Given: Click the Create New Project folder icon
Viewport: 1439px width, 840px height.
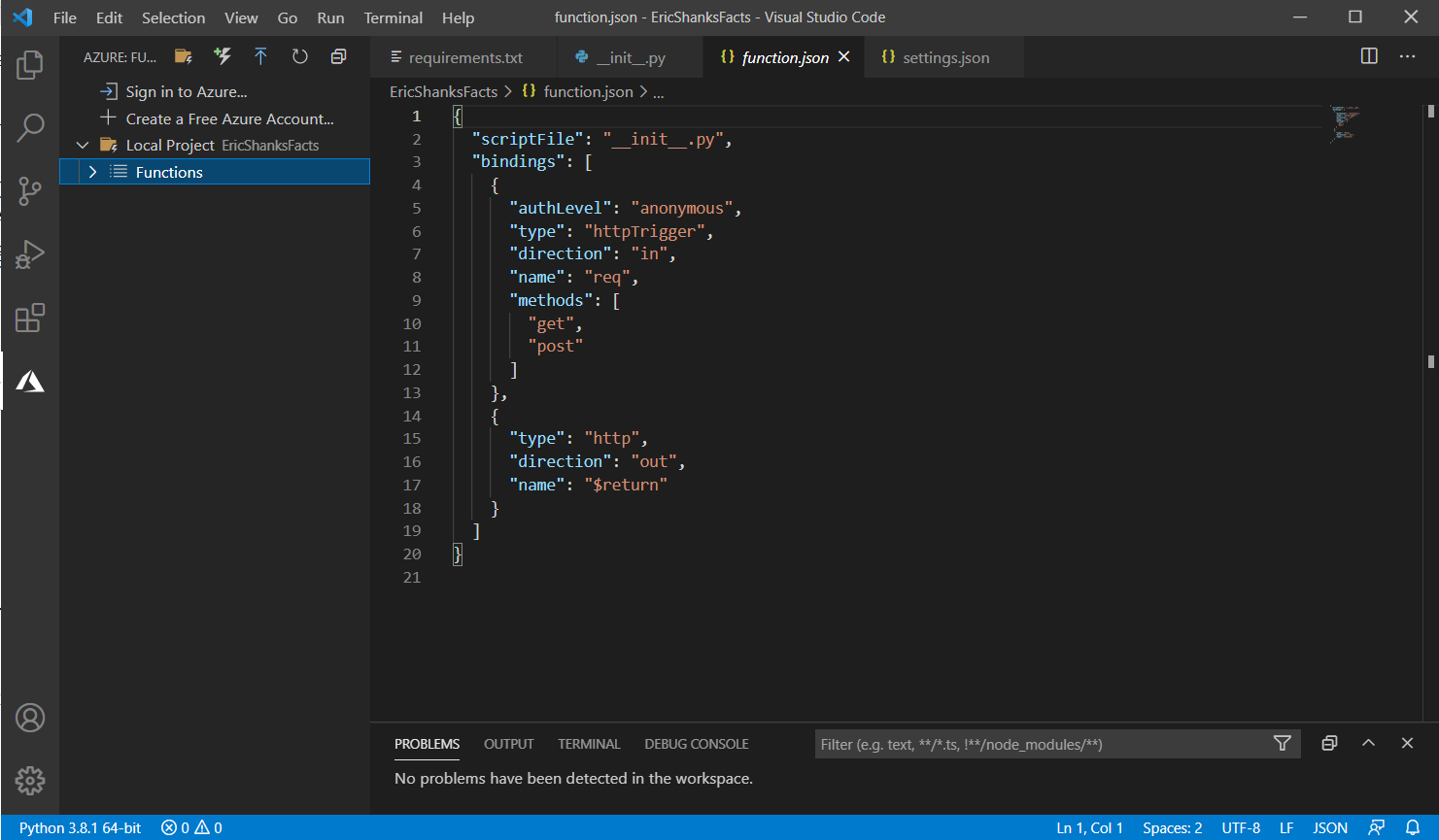Looking at the screenshot, I should [x=183, y=56].
